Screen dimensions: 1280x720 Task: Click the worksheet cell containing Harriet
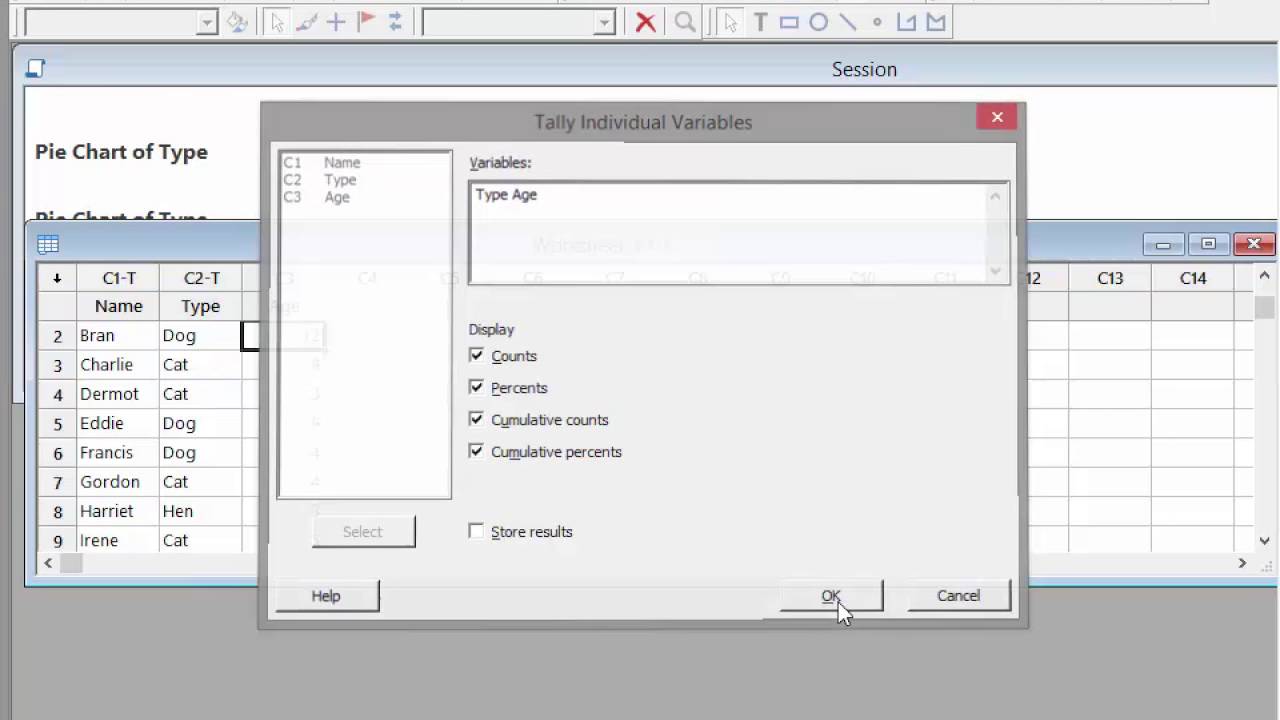(119, 511)
